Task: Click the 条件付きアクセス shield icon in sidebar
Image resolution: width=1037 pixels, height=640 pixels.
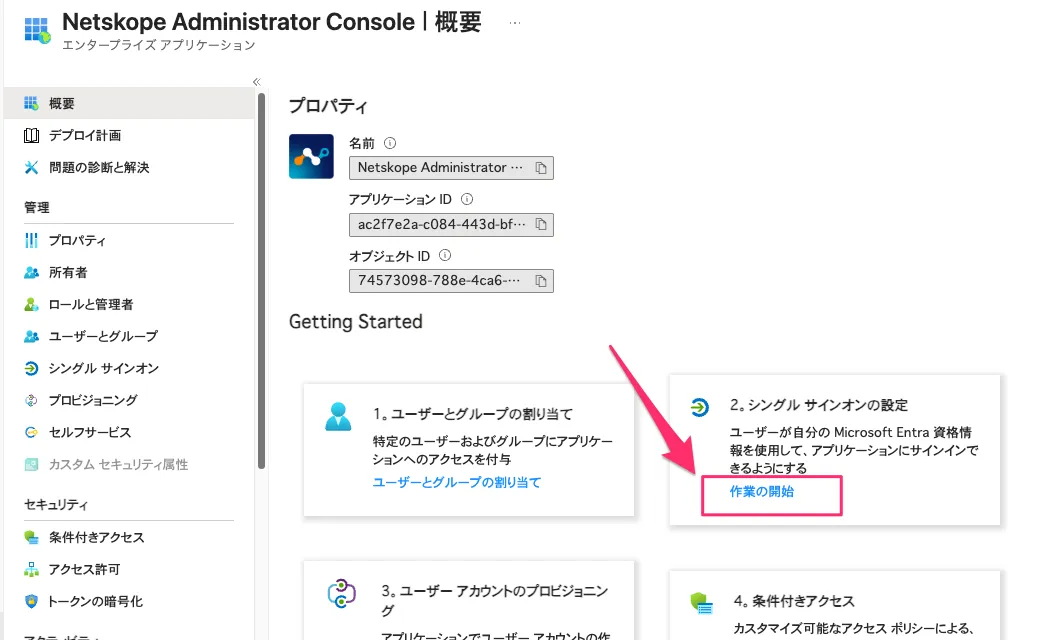Action: [x=31, y=537]
